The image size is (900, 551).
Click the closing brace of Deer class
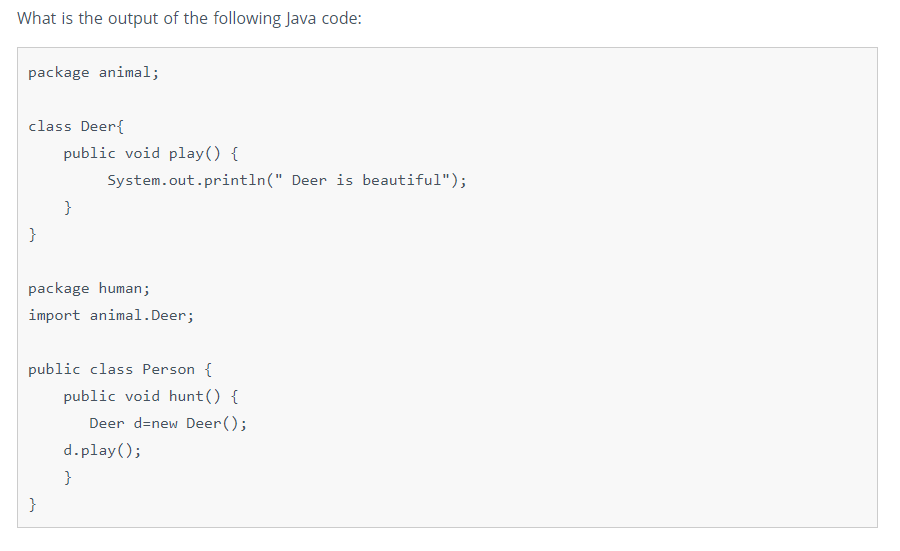(x=33, y=234)
